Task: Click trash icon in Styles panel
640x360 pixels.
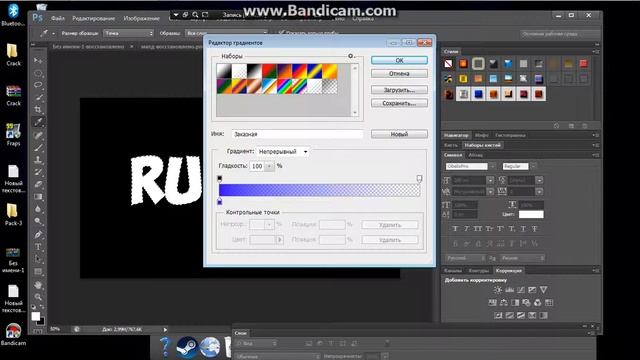Action: click(x=584, y=126)
